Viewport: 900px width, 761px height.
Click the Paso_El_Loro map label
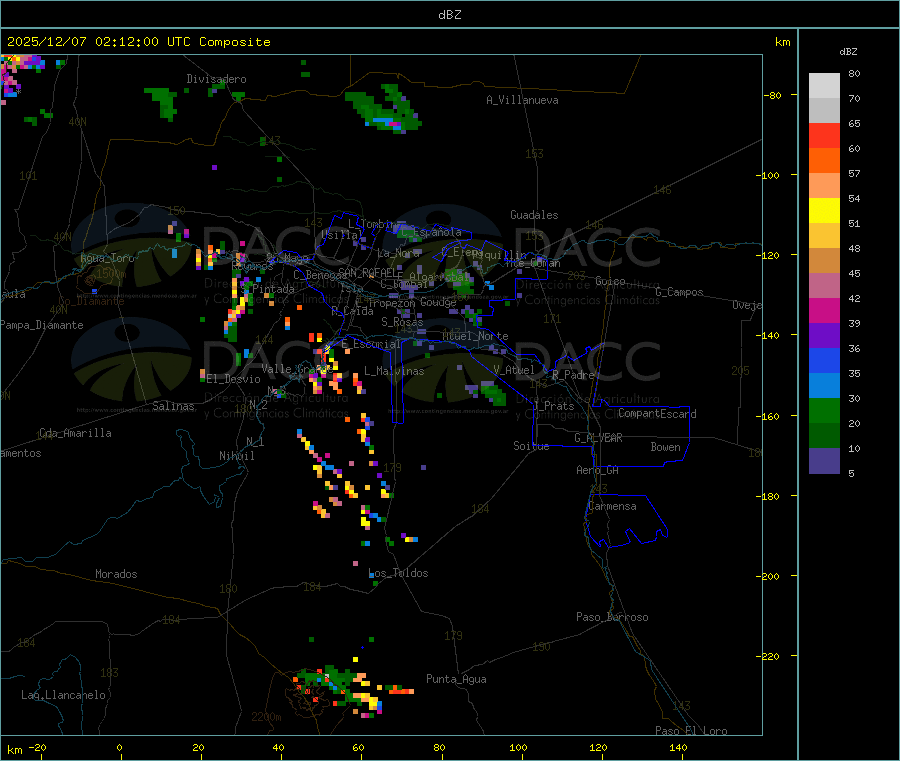692,731
